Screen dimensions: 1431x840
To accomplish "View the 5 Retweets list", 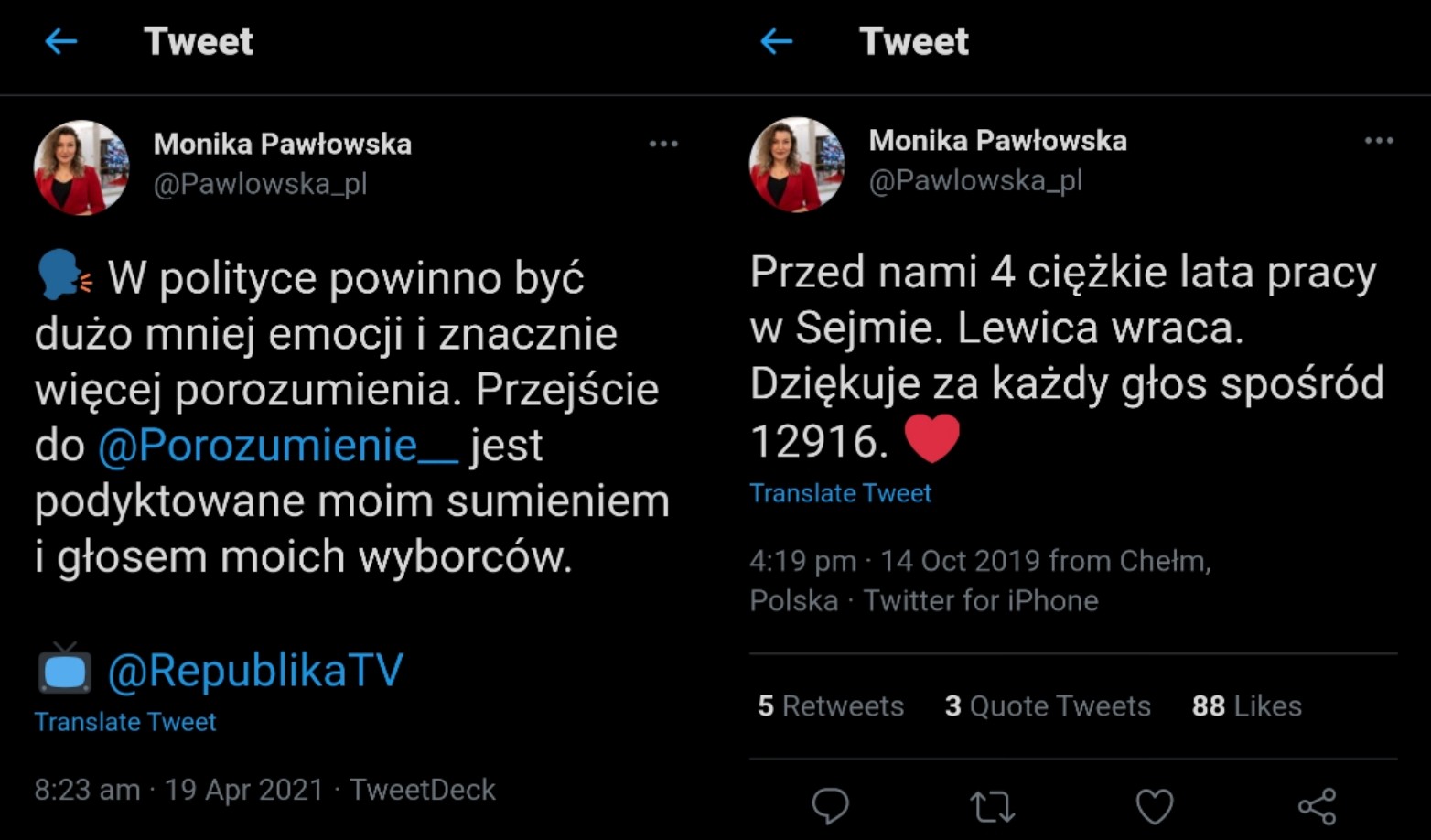I will pos(831,706).
